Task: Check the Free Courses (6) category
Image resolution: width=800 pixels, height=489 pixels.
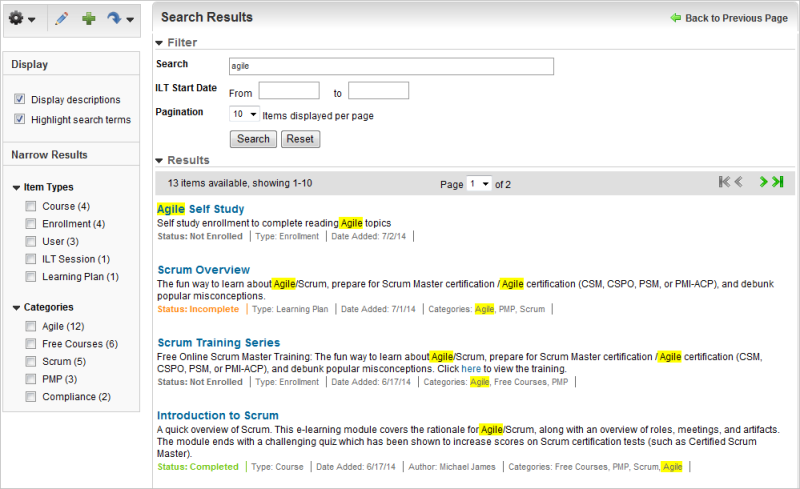Action: (x=31, y=344)
